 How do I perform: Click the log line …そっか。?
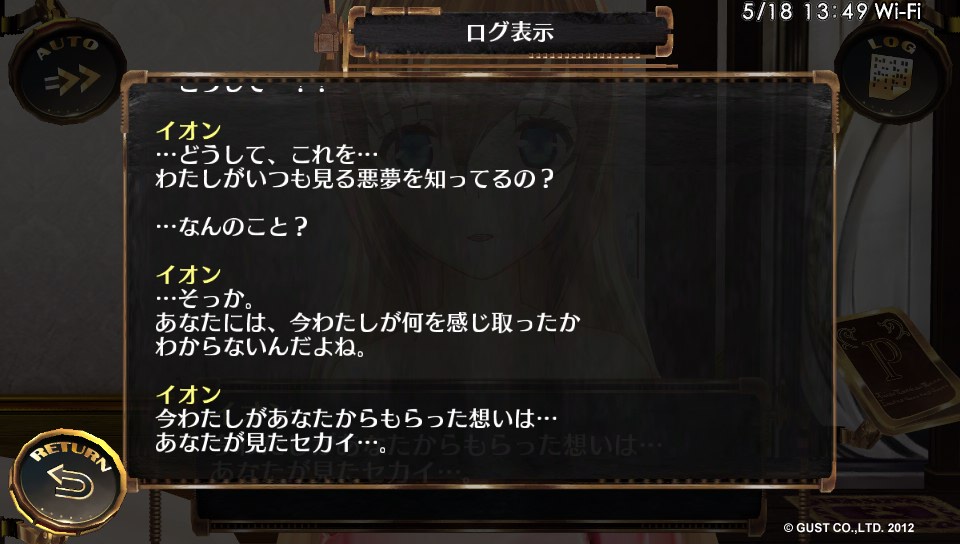[x=204, y=299]
